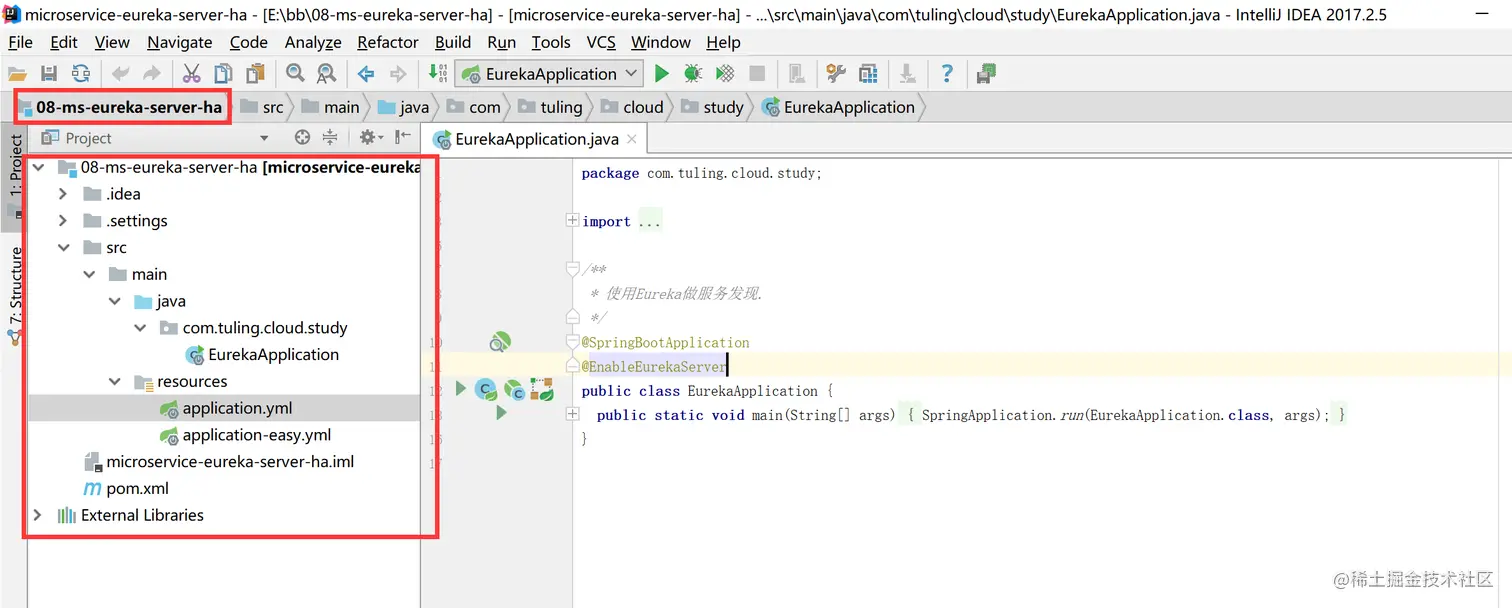Open the Project view type dropdown
The height and width of the screenshot is (608, 1512).
point(264,138)
